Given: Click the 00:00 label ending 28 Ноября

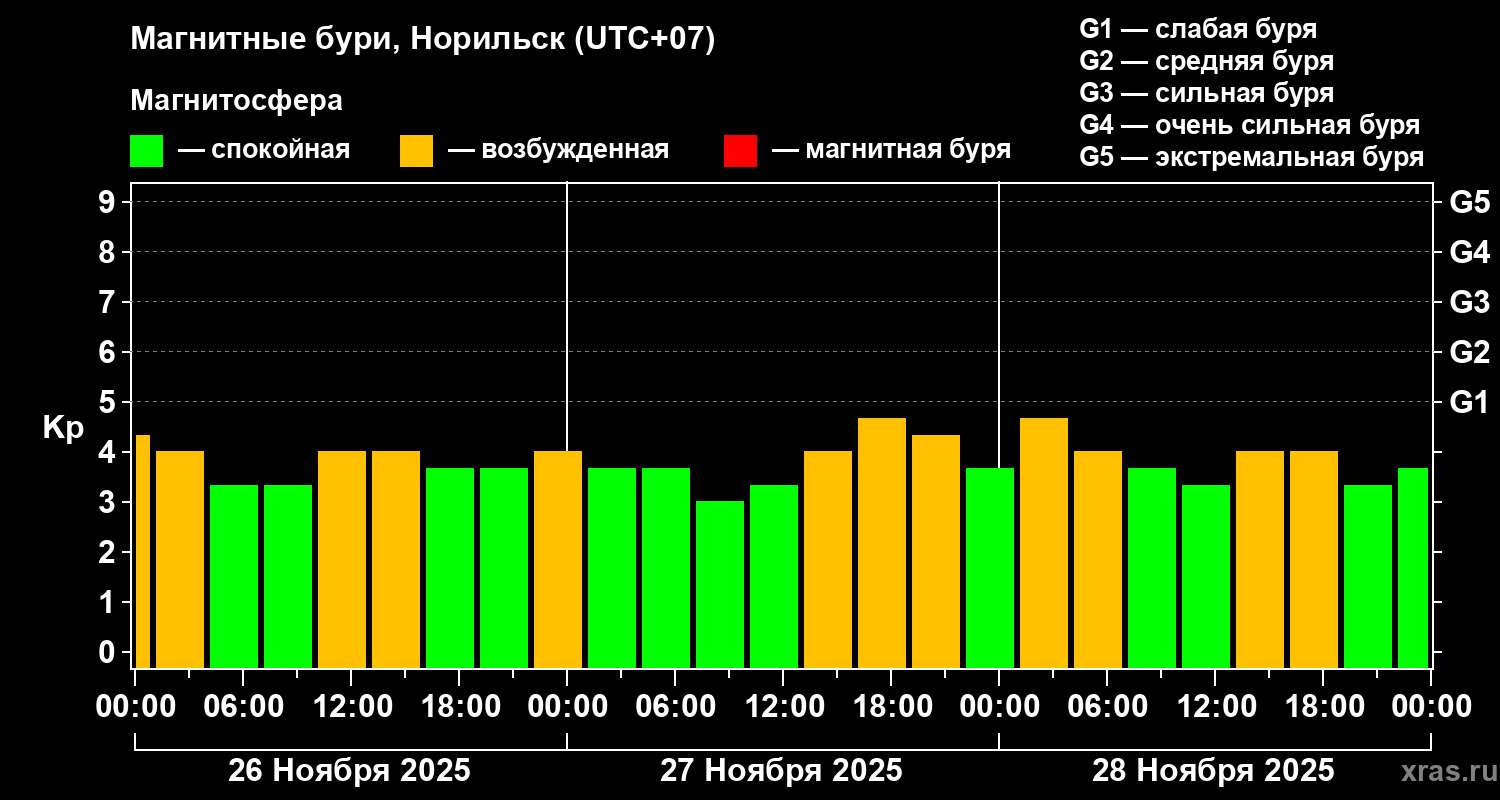Looking at the screenshot, I should [1431, 707].
